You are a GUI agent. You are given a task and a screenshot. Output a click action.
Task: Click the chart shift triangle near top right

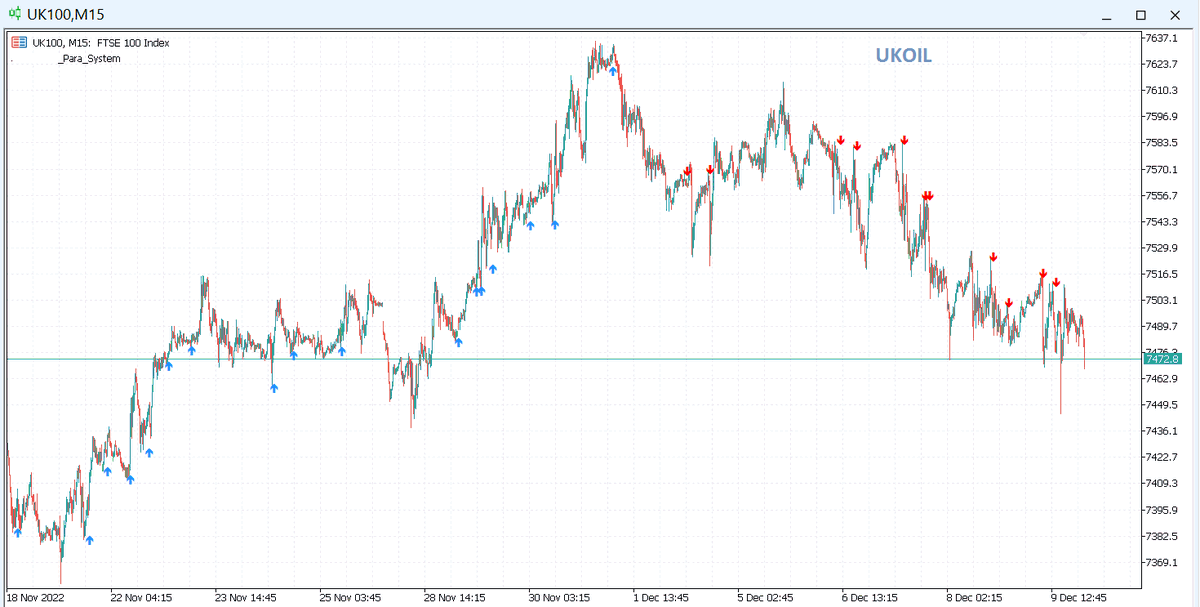[1084, 34]
